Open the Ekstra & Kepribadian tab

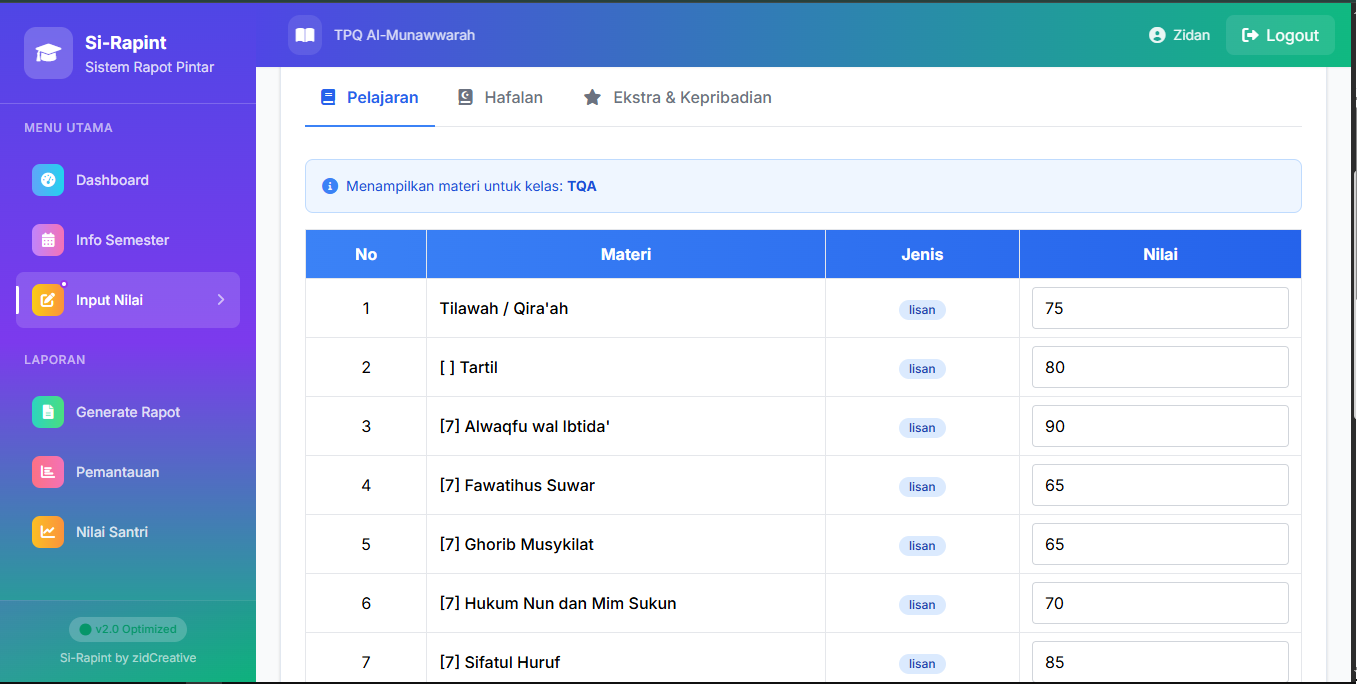point(678,97)
